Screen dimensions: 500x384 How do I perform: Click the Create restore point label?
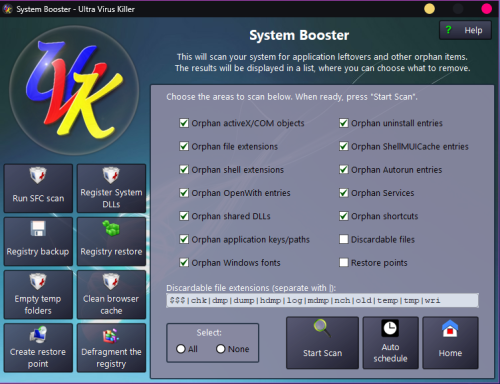[x=38, y=358]
